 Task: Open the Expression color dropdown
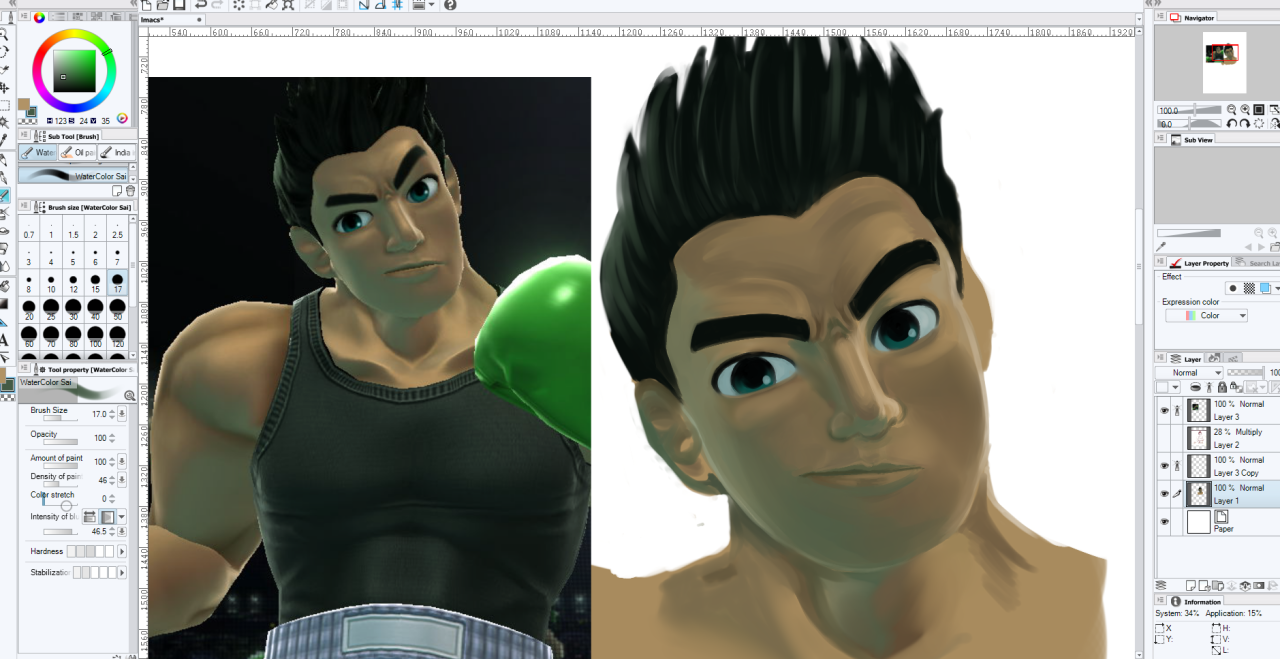(x=1207, y=316)
